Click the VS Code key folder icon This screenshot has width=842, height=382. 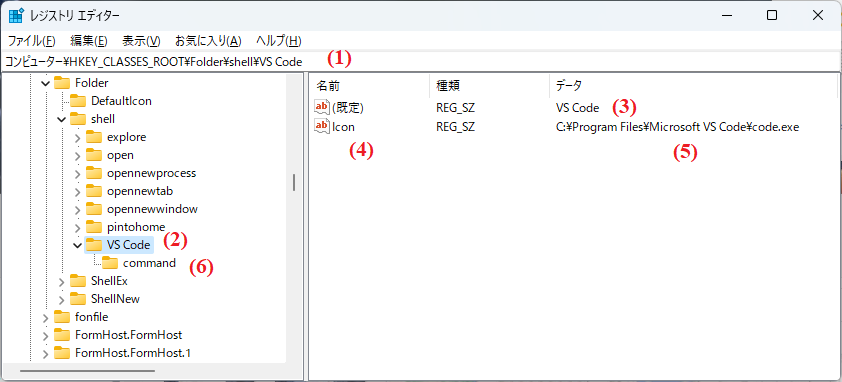[x=94, y=245]
